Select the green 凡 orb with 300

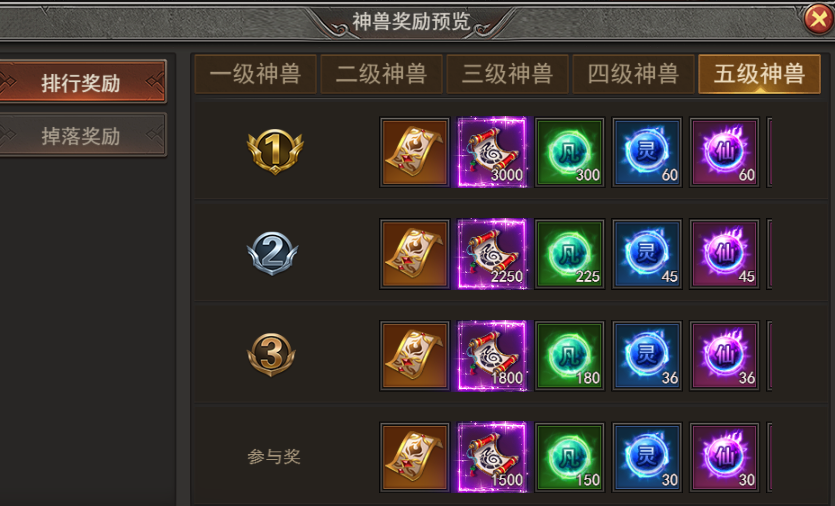[x=569, y=152]
